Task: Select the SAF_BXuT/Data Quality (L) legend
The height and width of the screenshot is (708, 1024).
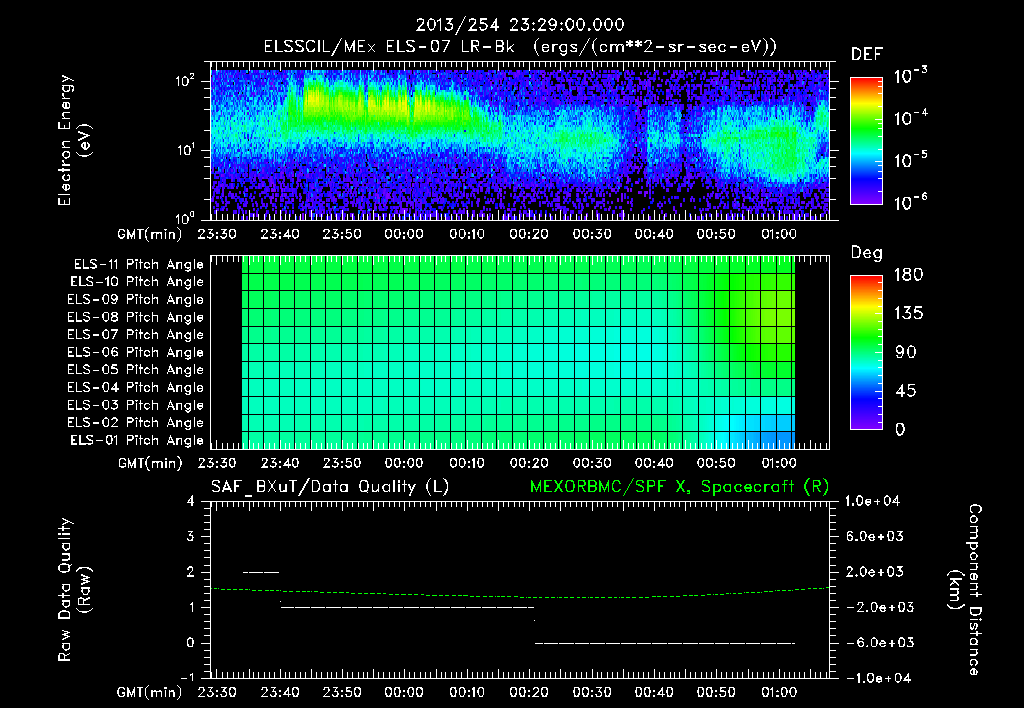Action: 330,487
